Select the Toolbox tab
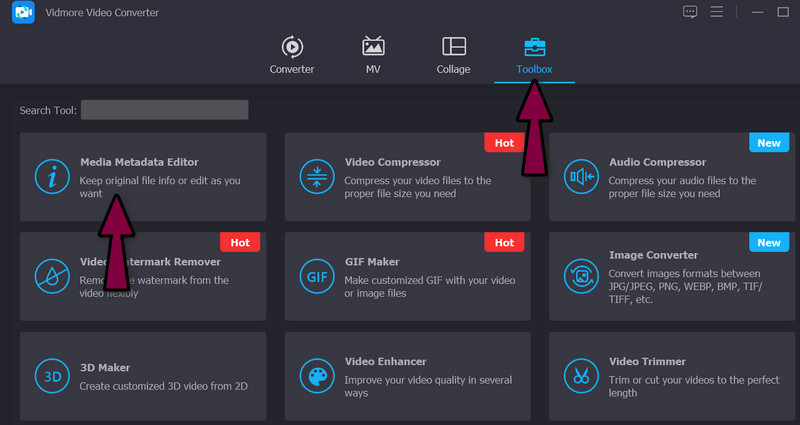The width and height of the screenshot is (800, 425). [534, 56]
